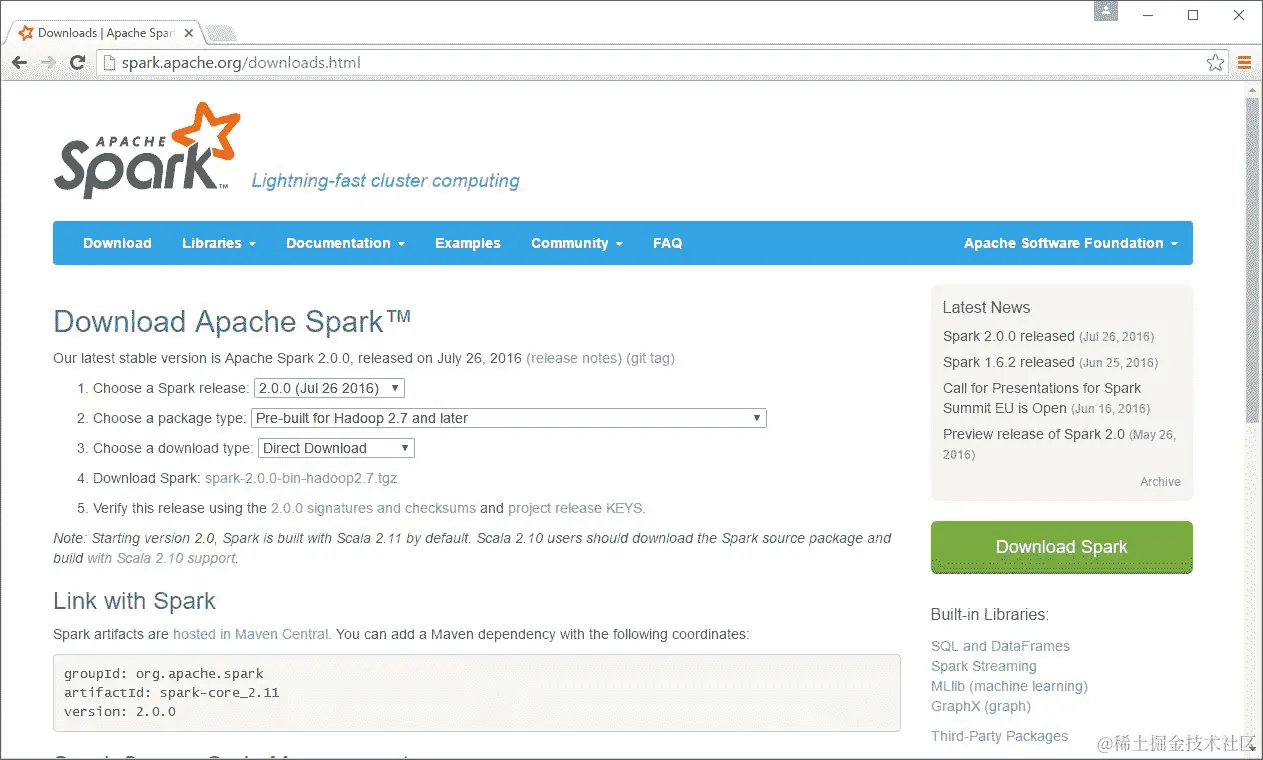Open Spark 2.0.0 released news item
1263x760 pixels.
tap(1009, 336)
